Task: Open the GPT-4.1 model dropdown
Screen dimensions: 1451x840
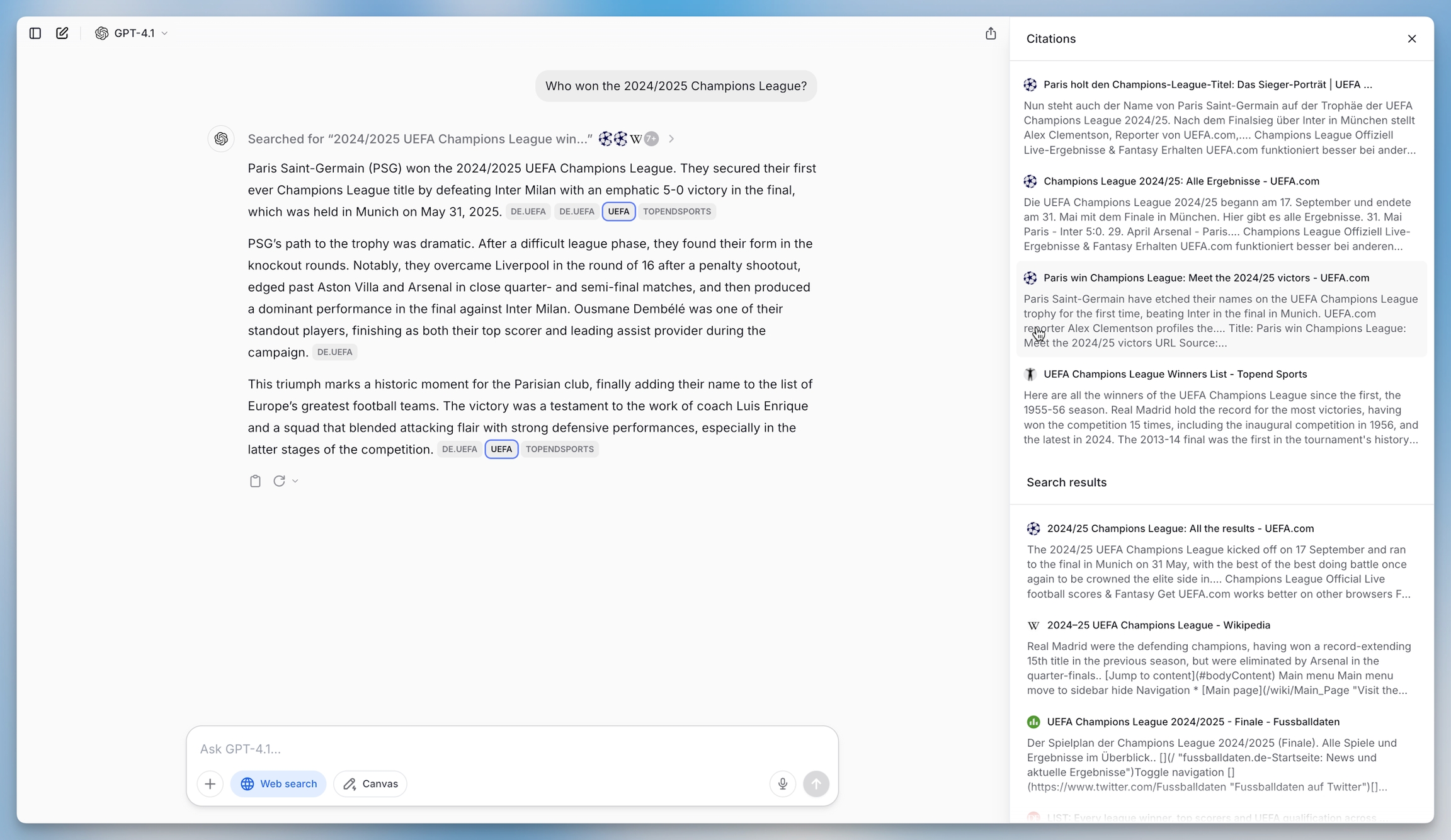Action: tap(132, 33)
